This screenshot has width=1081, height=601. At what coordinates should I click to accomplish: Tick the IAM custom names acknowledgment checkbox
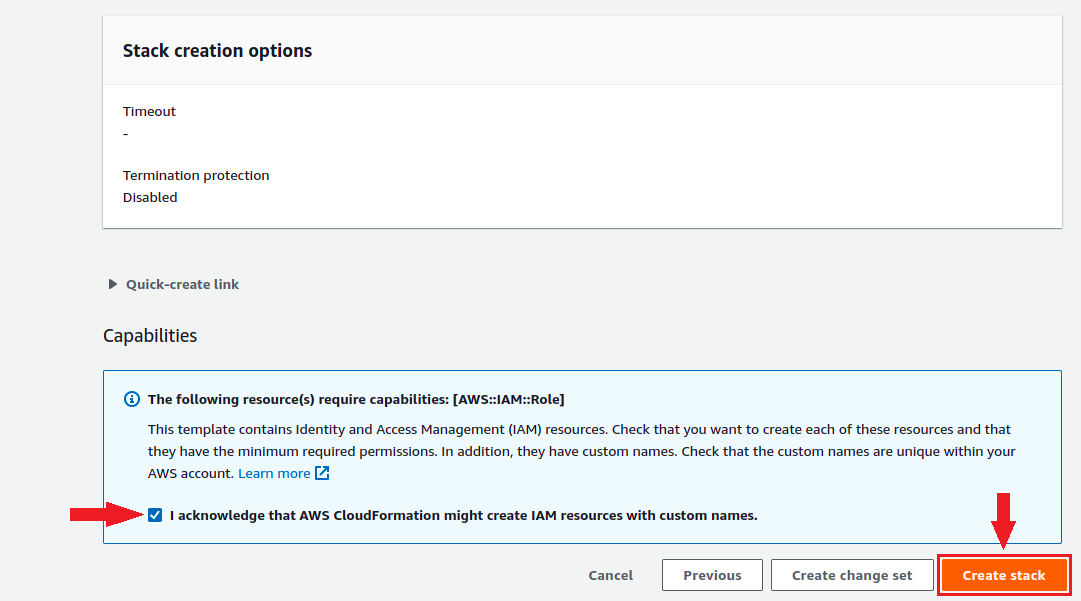pyautogui.click(x=154, y=515)
